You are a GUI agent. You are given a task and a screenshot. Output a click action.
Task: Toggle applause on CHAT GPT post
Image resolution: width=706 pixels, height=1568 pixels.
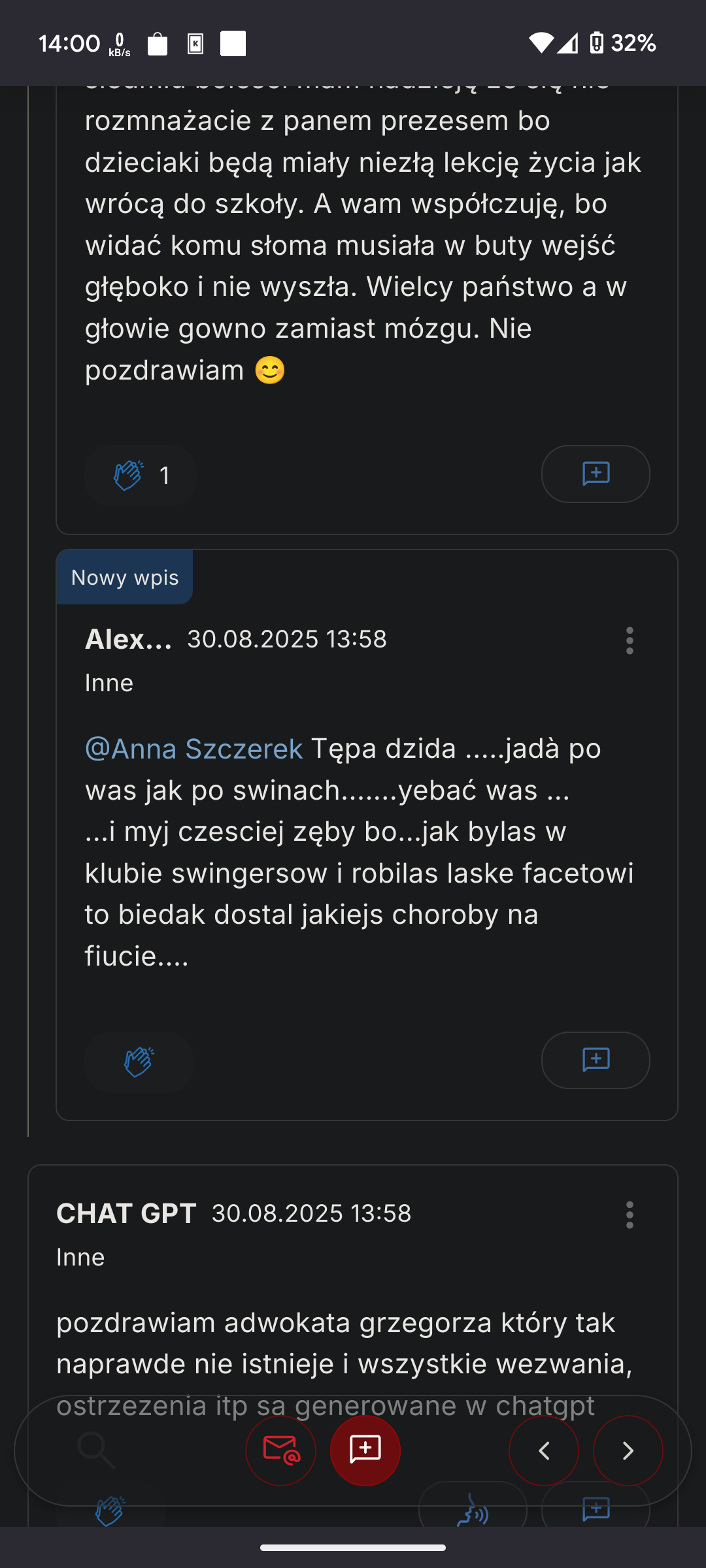click(110, 1512)
